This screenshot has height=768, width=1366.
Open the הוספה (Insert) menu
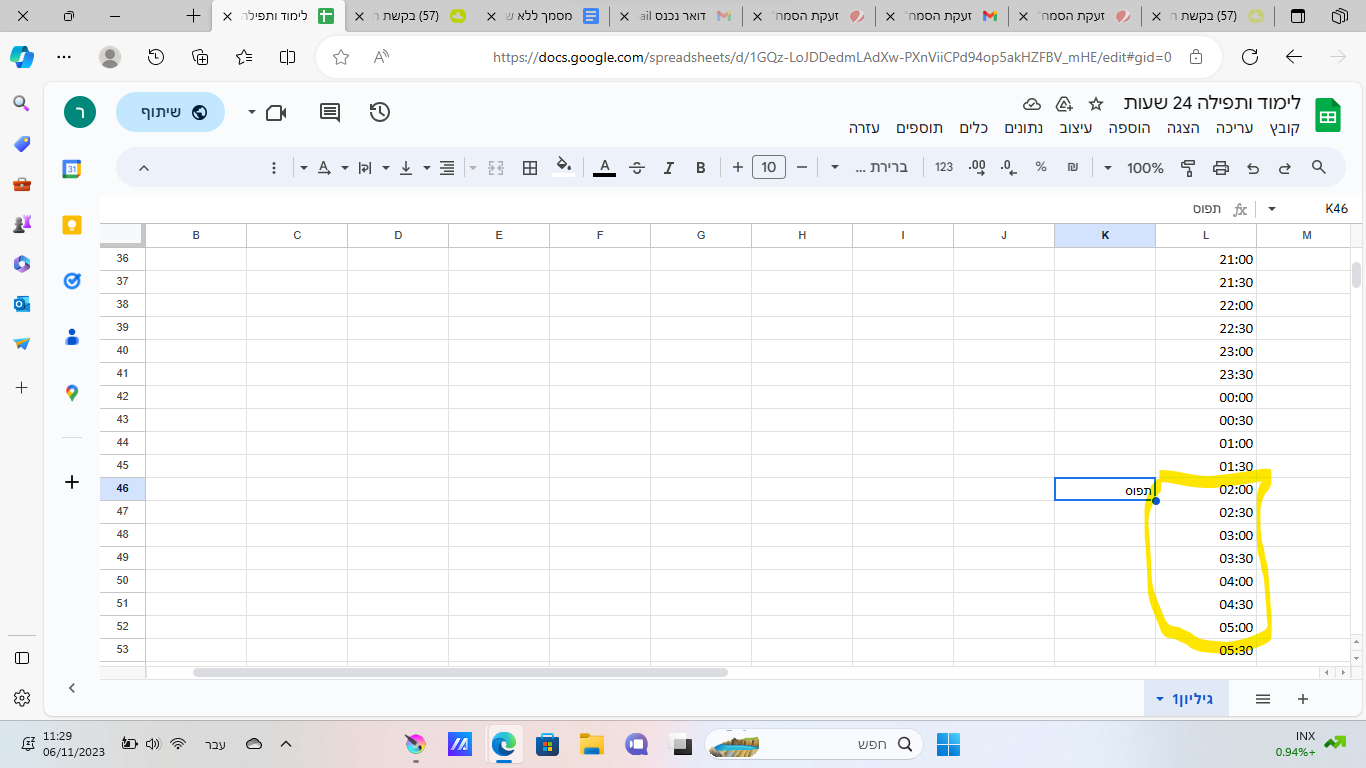(1127, 128)
